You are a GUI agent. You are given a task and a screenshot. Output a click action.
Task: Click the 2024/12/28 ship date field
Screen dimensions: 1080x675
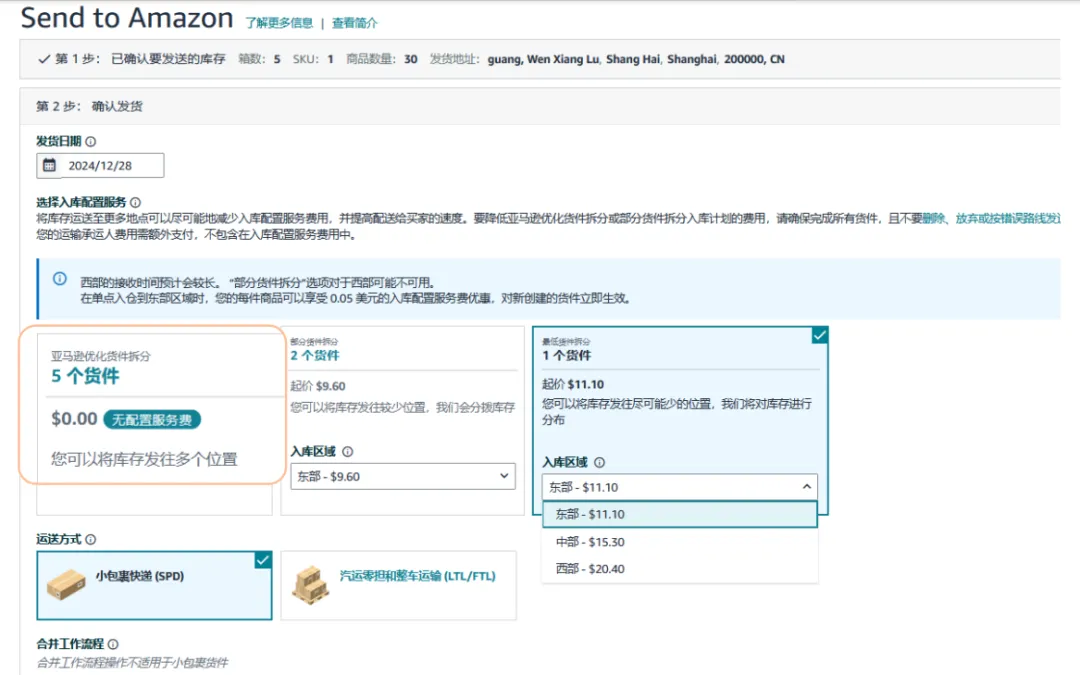click(x=110, y=166)
